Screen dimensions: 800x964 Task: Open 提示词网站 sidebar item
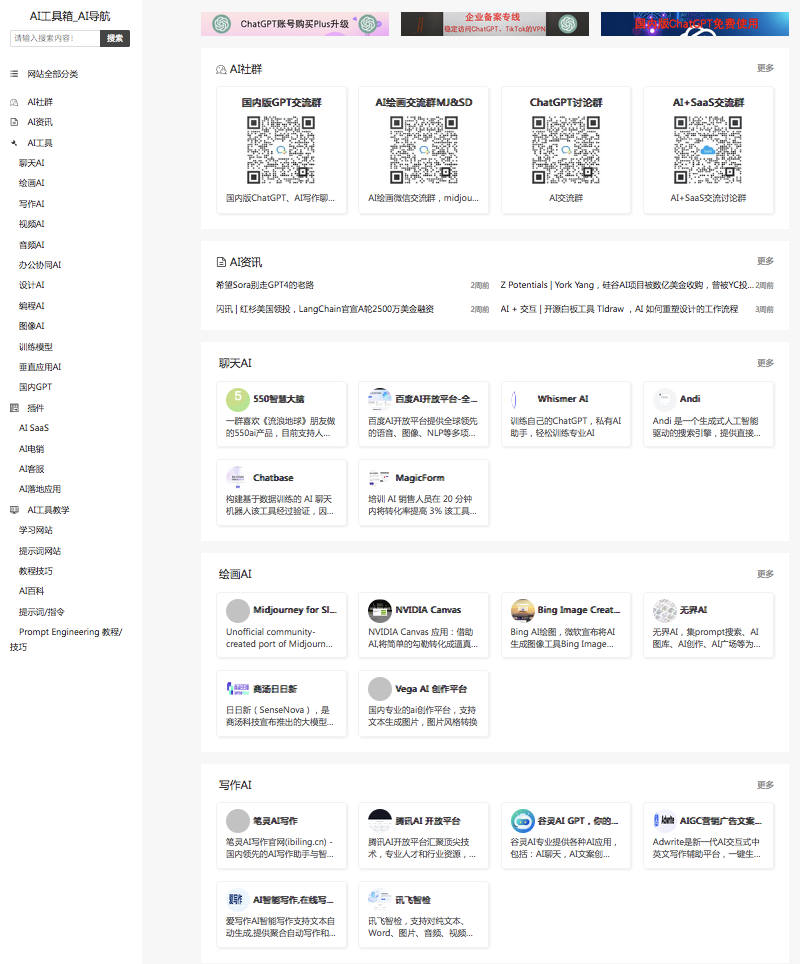[x=39, y=551]
